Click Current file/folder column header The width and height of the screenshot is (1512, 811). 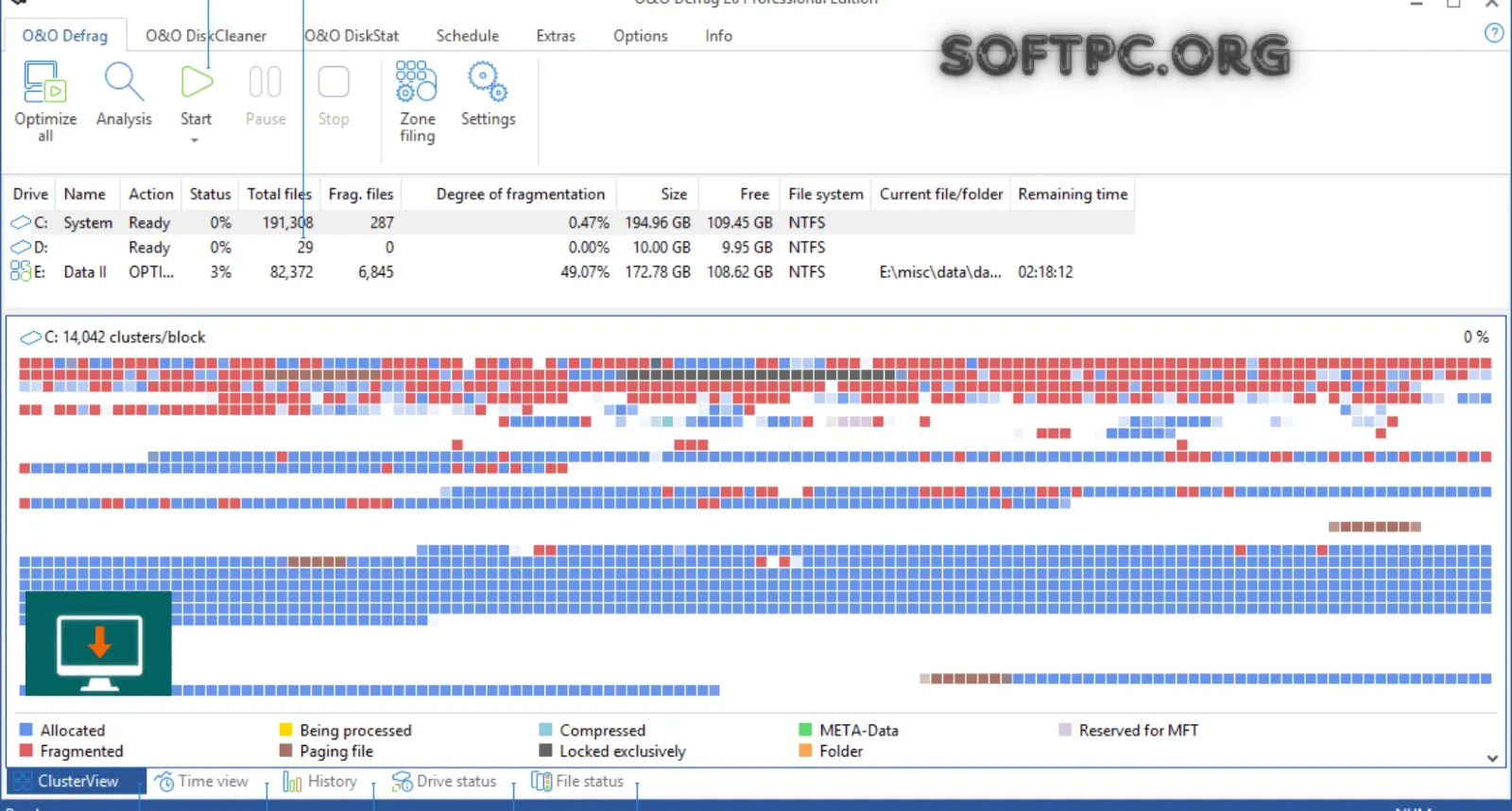click(941, 194)
